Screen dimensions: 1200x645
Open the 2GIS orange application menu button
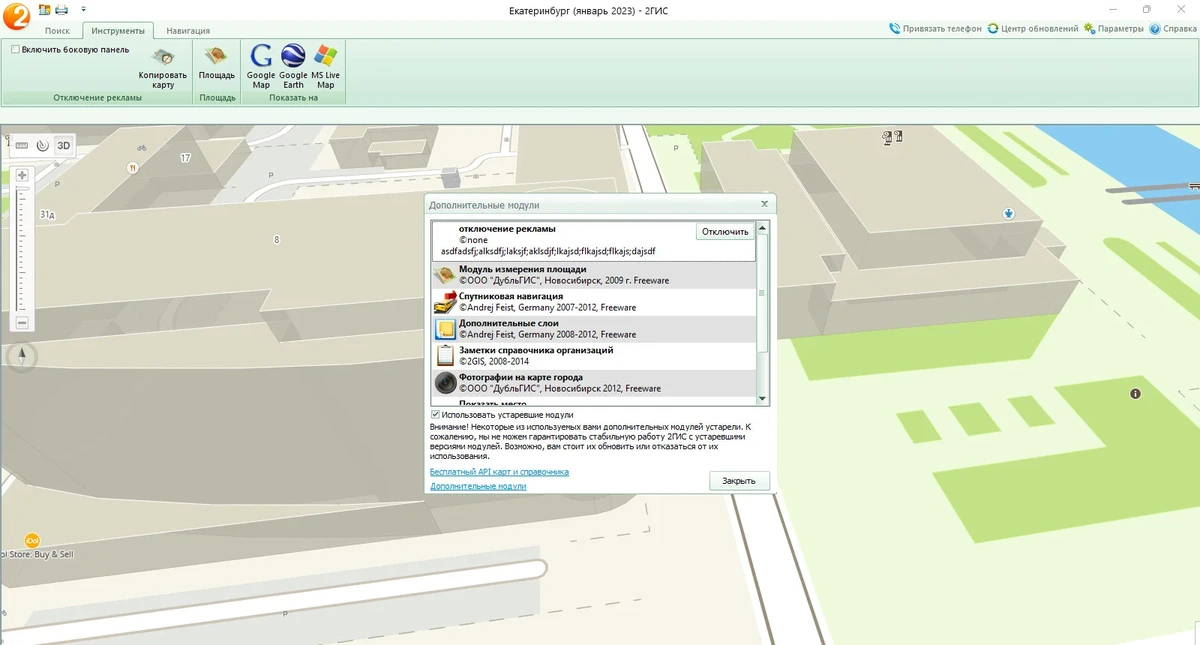point(16,14)
